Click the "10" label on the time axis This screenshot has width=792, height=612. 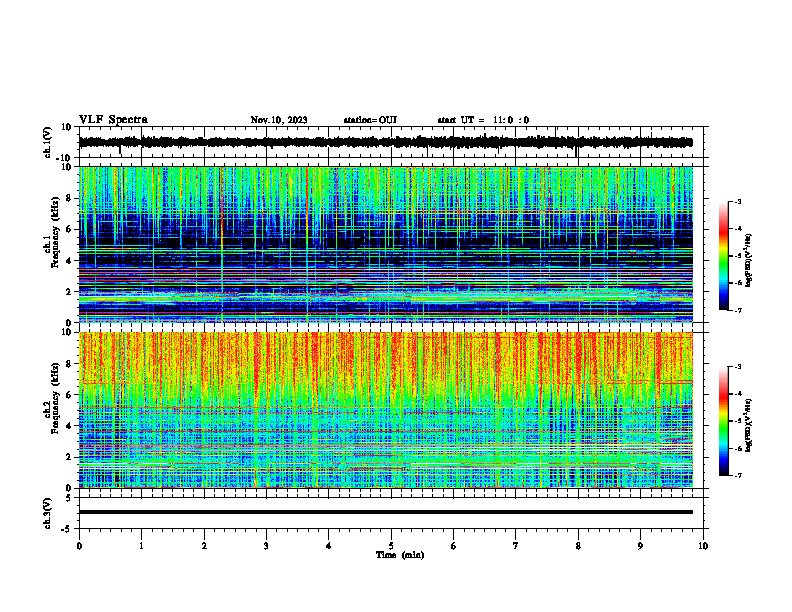click(703, 546)
